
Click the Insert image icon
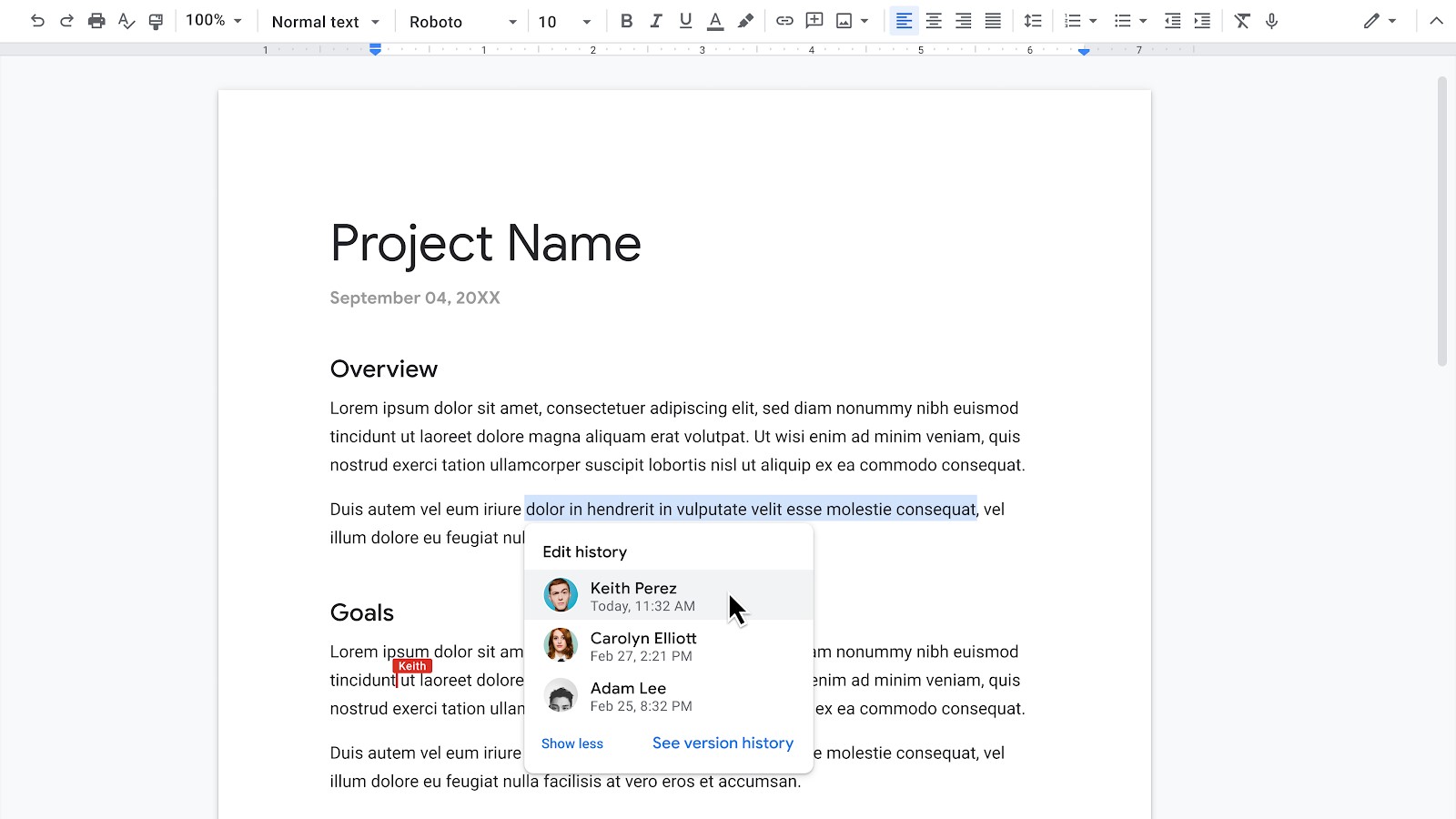point(844,21)
